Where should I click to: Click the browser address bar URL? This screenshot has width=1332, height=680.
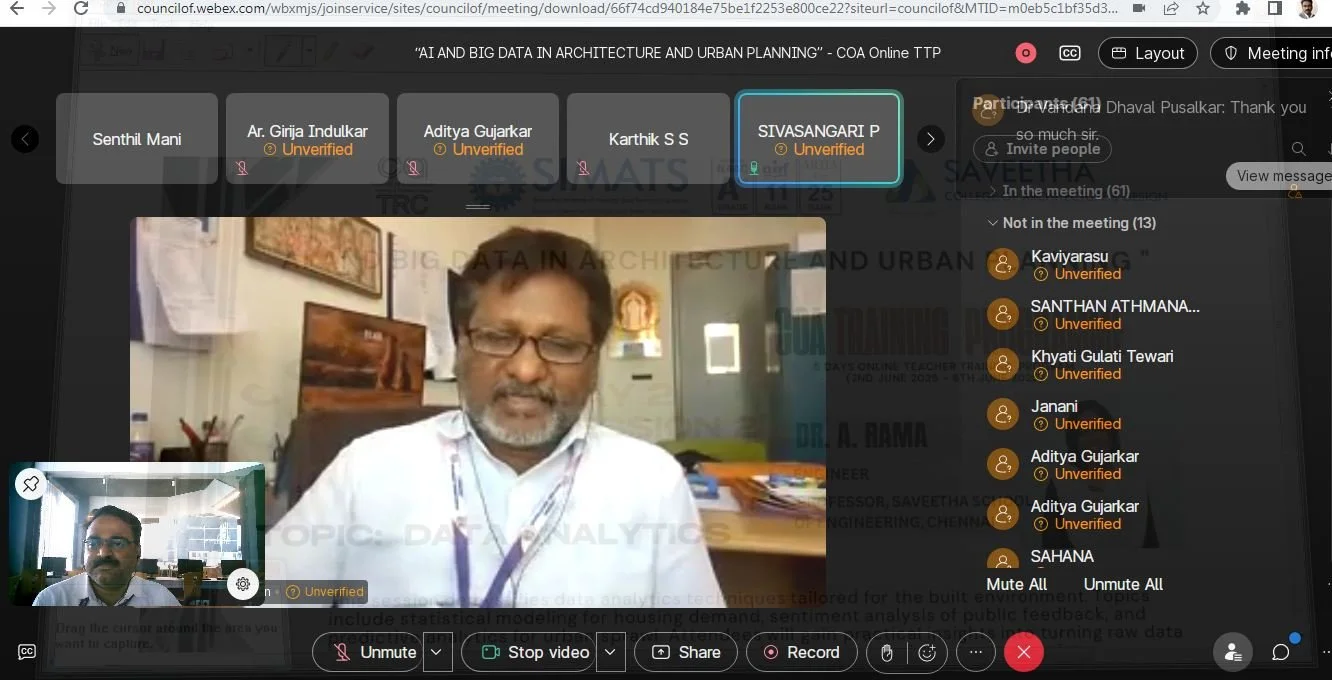point(626,8)
